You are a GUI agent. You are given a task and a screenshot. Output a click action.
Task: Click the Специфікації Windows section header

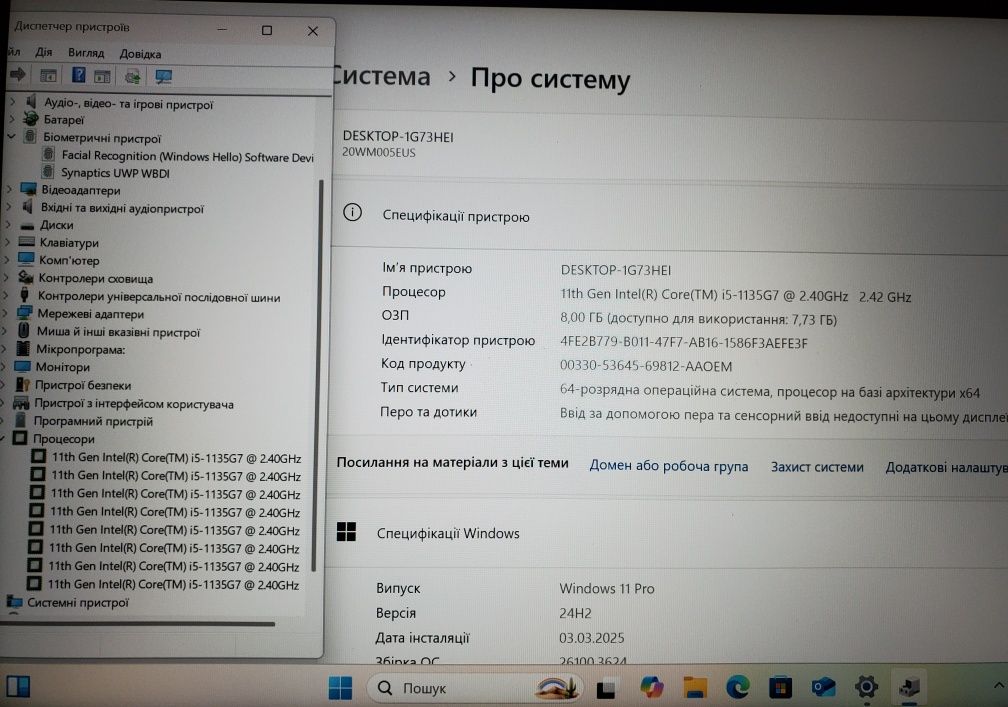tap(448, 533)
